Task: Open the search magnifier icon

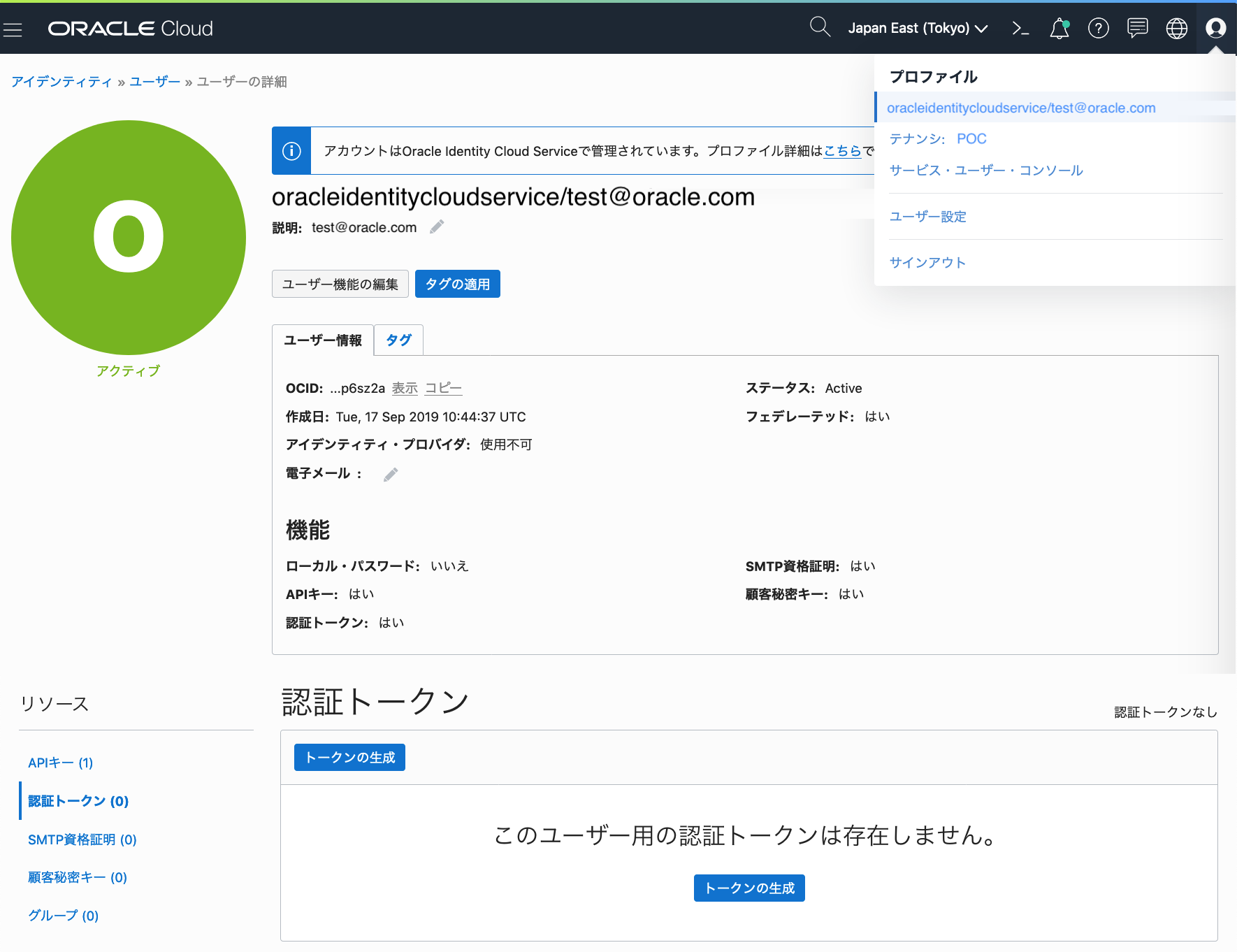Action: 820,27
